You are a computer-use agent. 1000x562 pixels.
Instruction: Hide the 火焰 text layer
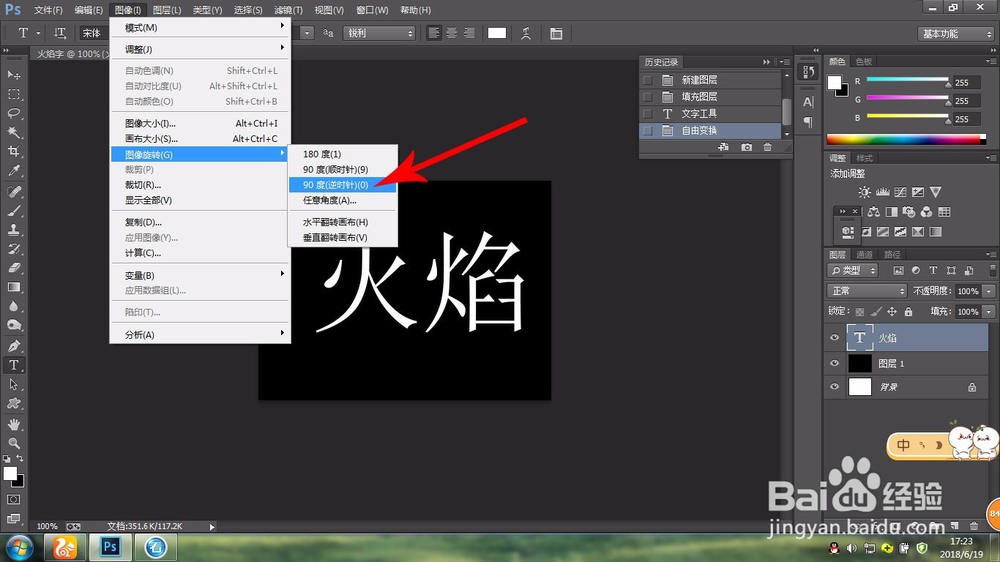click(834, 338)
